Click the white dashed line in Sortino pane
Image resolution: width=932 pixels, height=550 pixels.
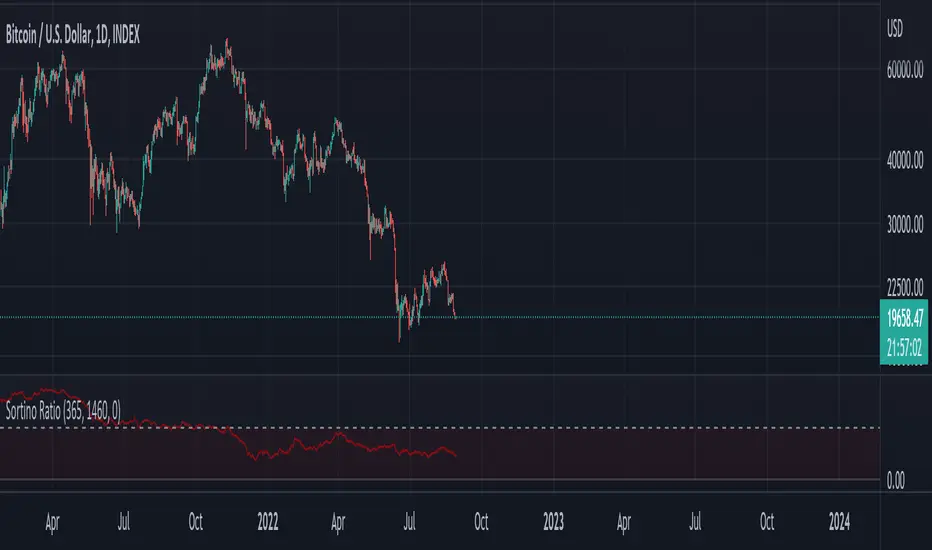[x=600, y=428]
